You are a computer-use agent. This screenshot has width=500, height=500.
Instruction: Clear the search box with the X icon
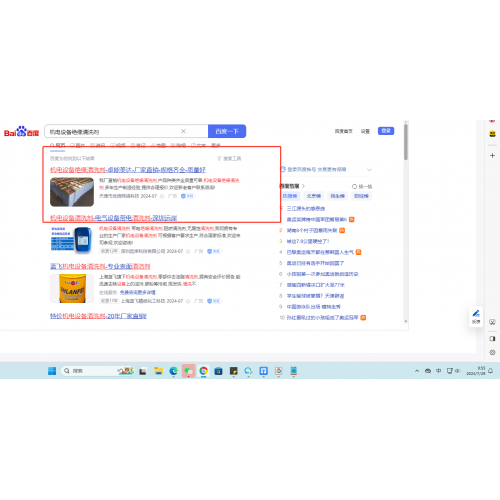click(x=183, y=131)
